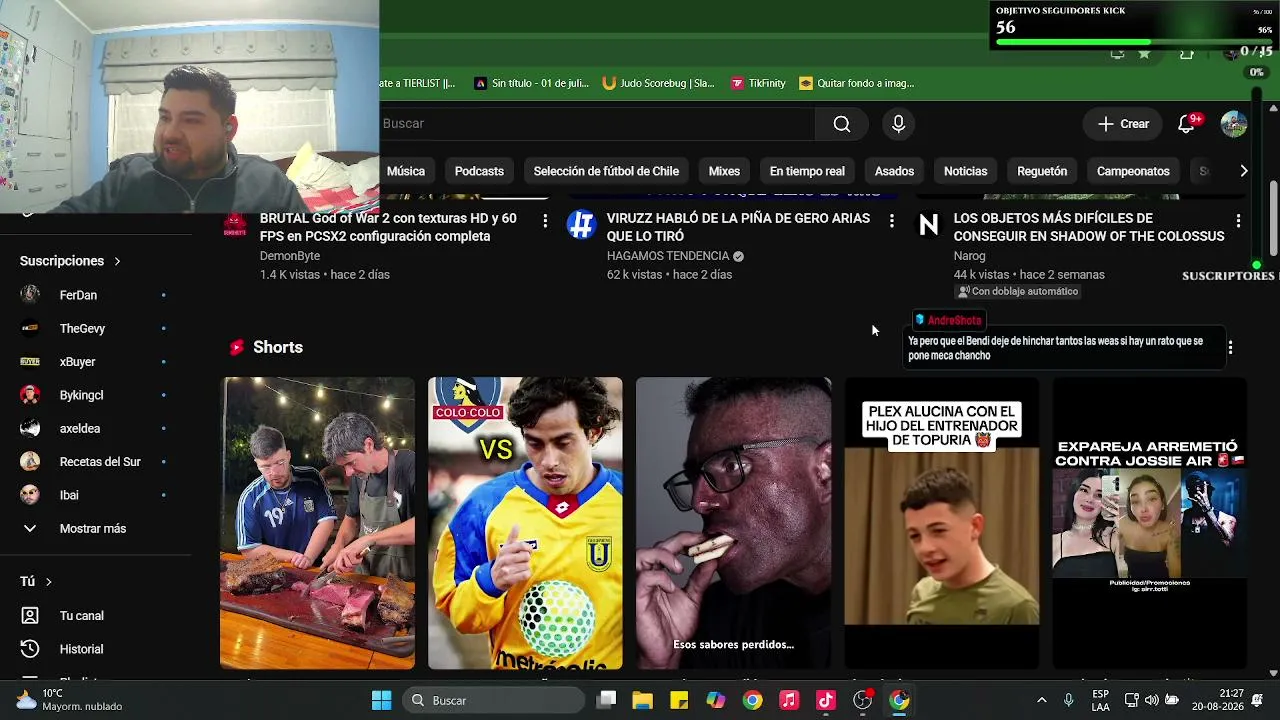This screenshot has width=1280, height=720.
Task: Select the Podcasts filter chip
Action: pos(479,171)
